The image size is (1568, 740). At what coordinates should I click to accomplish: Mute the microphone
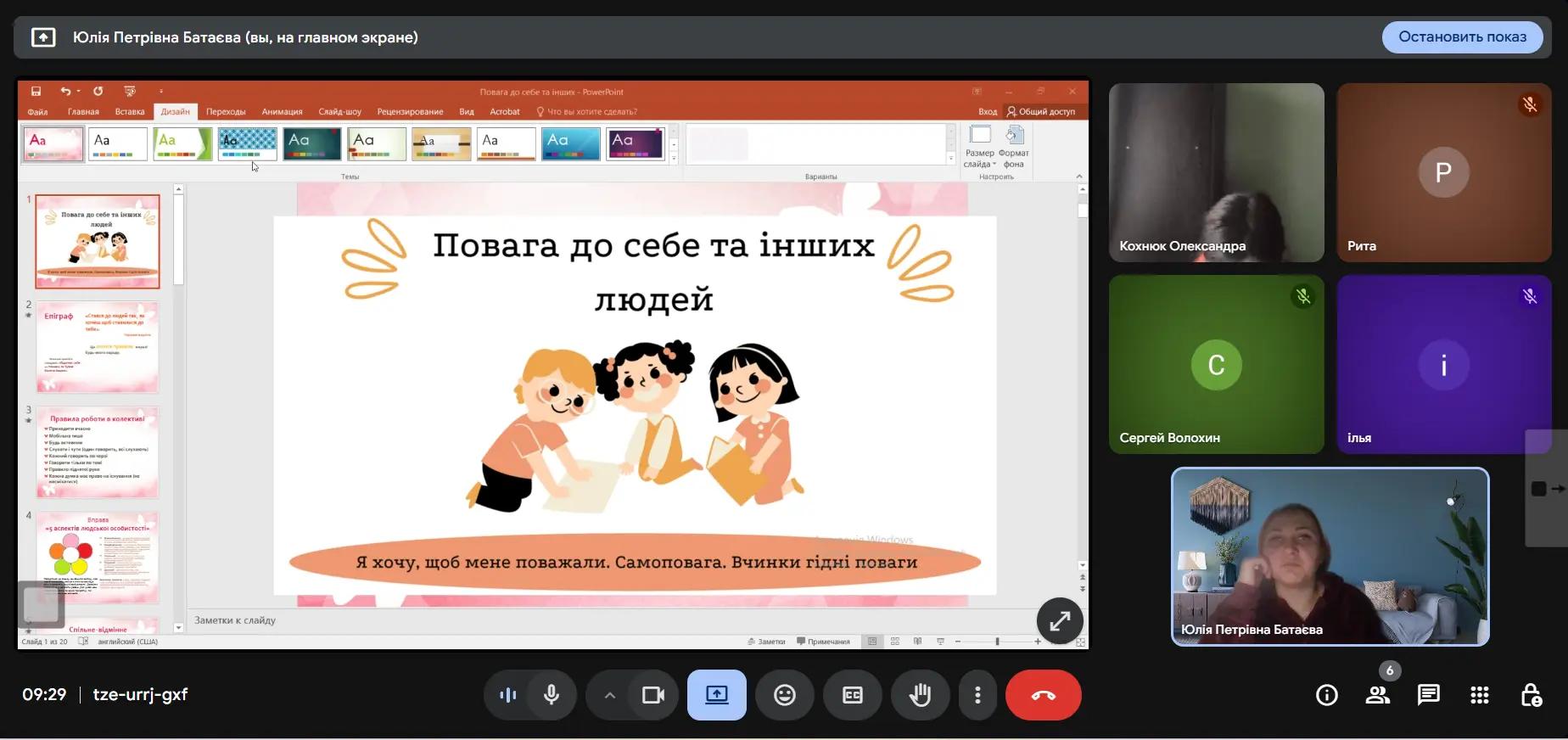(x=552, y=695)
